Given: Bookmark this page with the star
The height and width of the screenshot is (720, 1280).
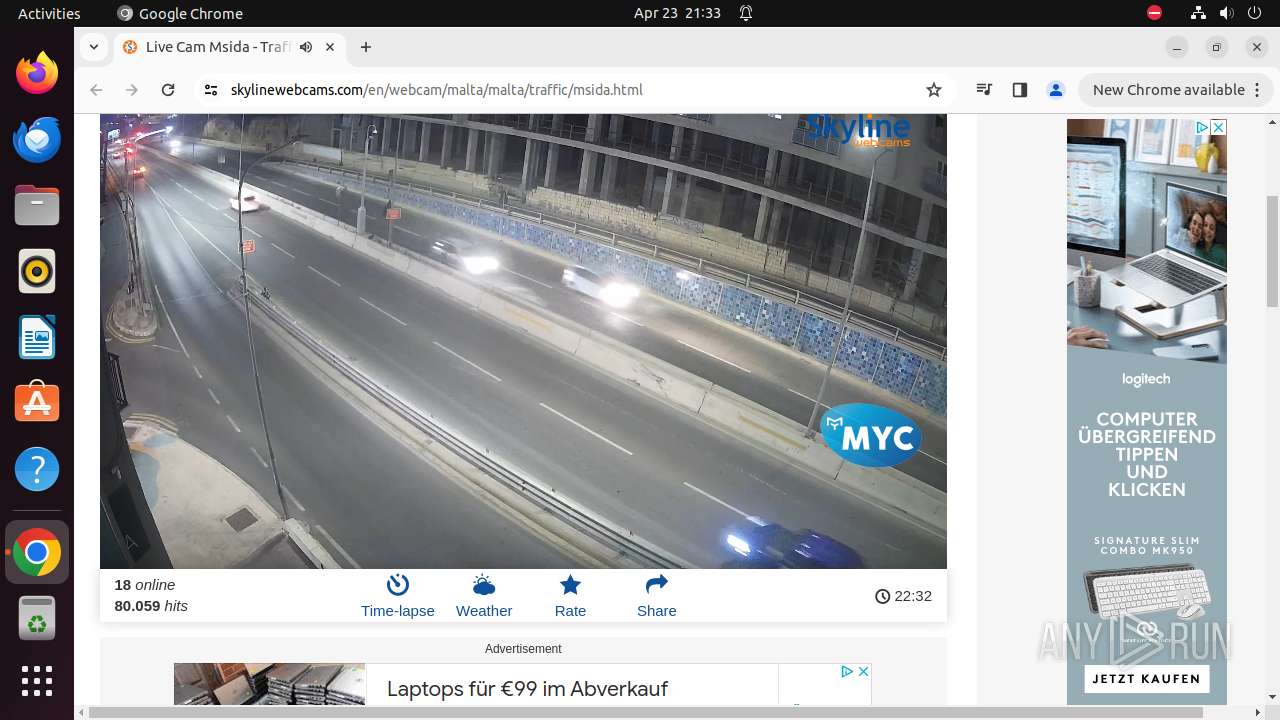Looking at the screenshot, I should pyautogui.click(x=934, y=90).
